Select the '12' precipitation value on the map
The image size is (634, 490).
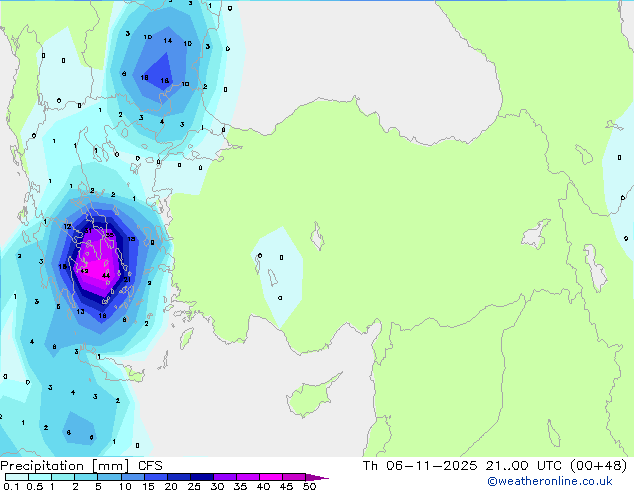(x=67, y=226)
